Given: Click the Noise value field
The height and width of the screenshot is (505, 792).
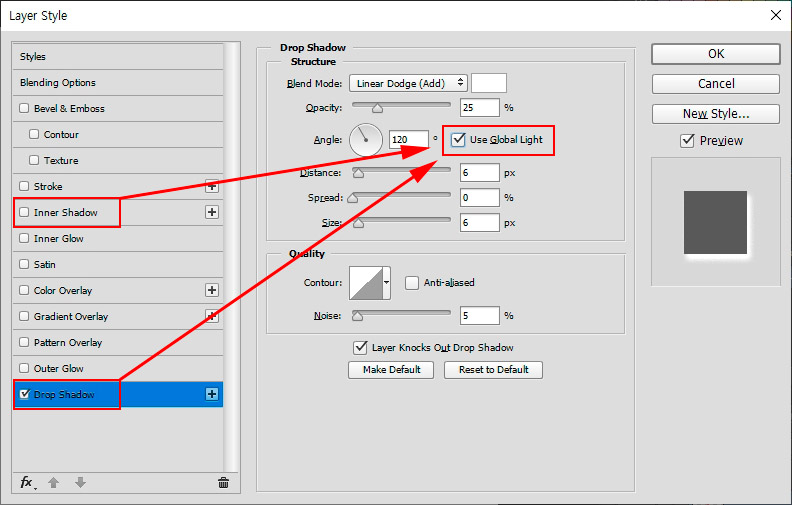Looking at the screenshot, I should coord(479,316).
